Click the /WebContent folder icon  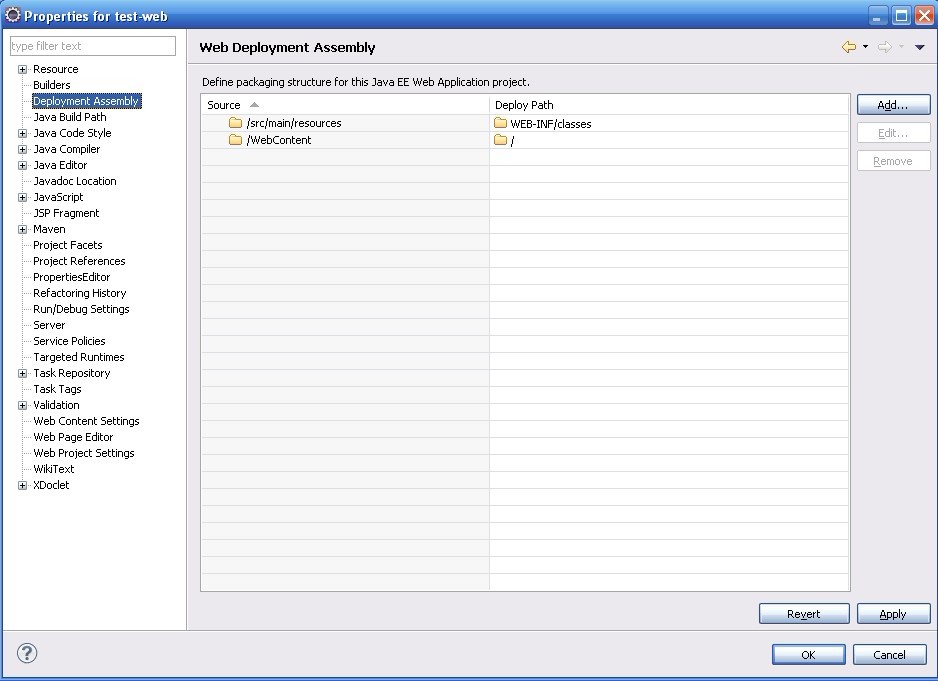click(236, 140)
